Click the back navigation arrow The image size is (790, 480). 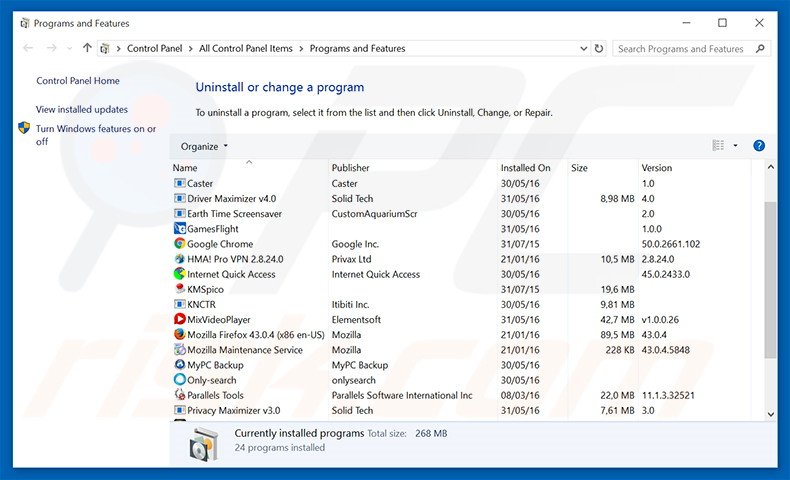tap(28, 48)
